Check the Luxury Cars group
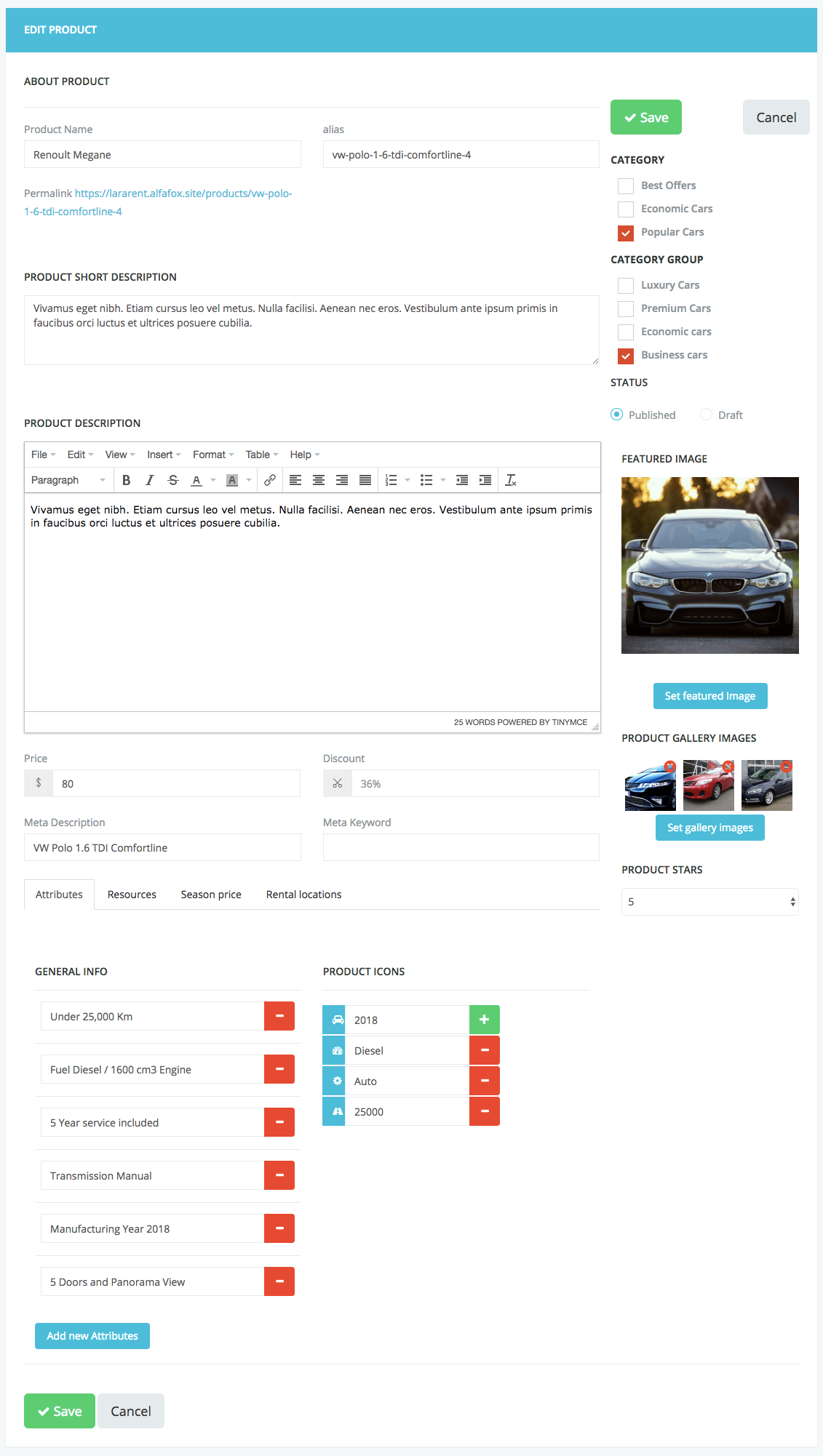The width and height of the screenshot is (823, 1456). pos(626,285)
